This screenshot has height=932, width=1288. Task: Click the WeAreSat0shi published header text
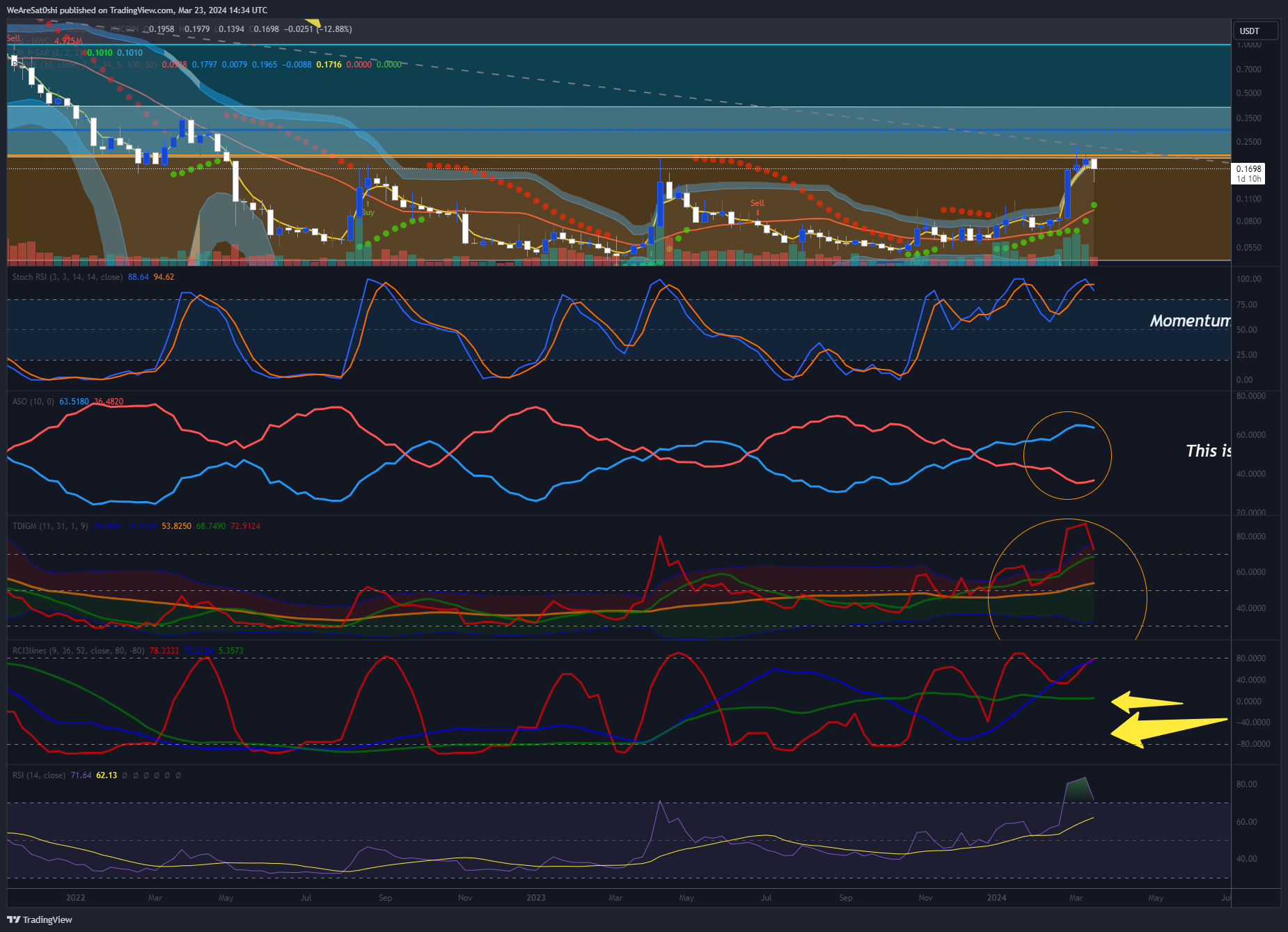[136, 10]
